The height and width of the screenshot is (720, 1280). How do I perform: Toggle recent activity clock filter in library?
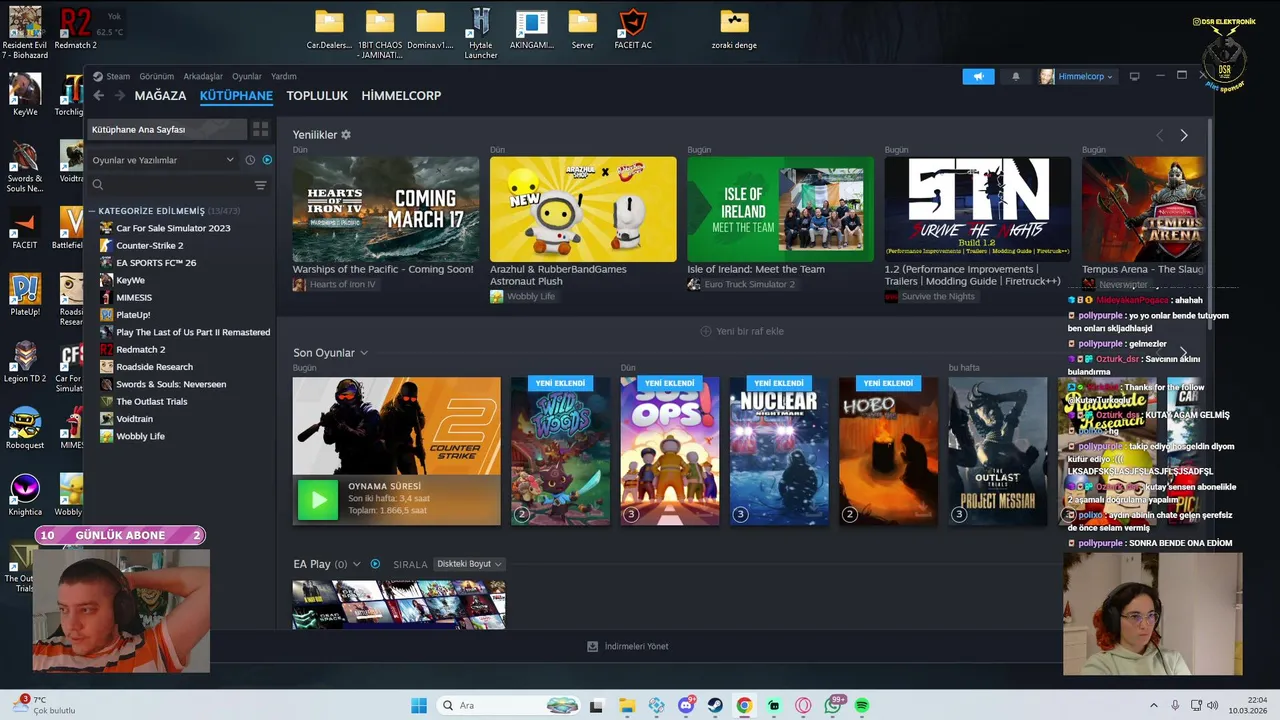pos(250,160)
